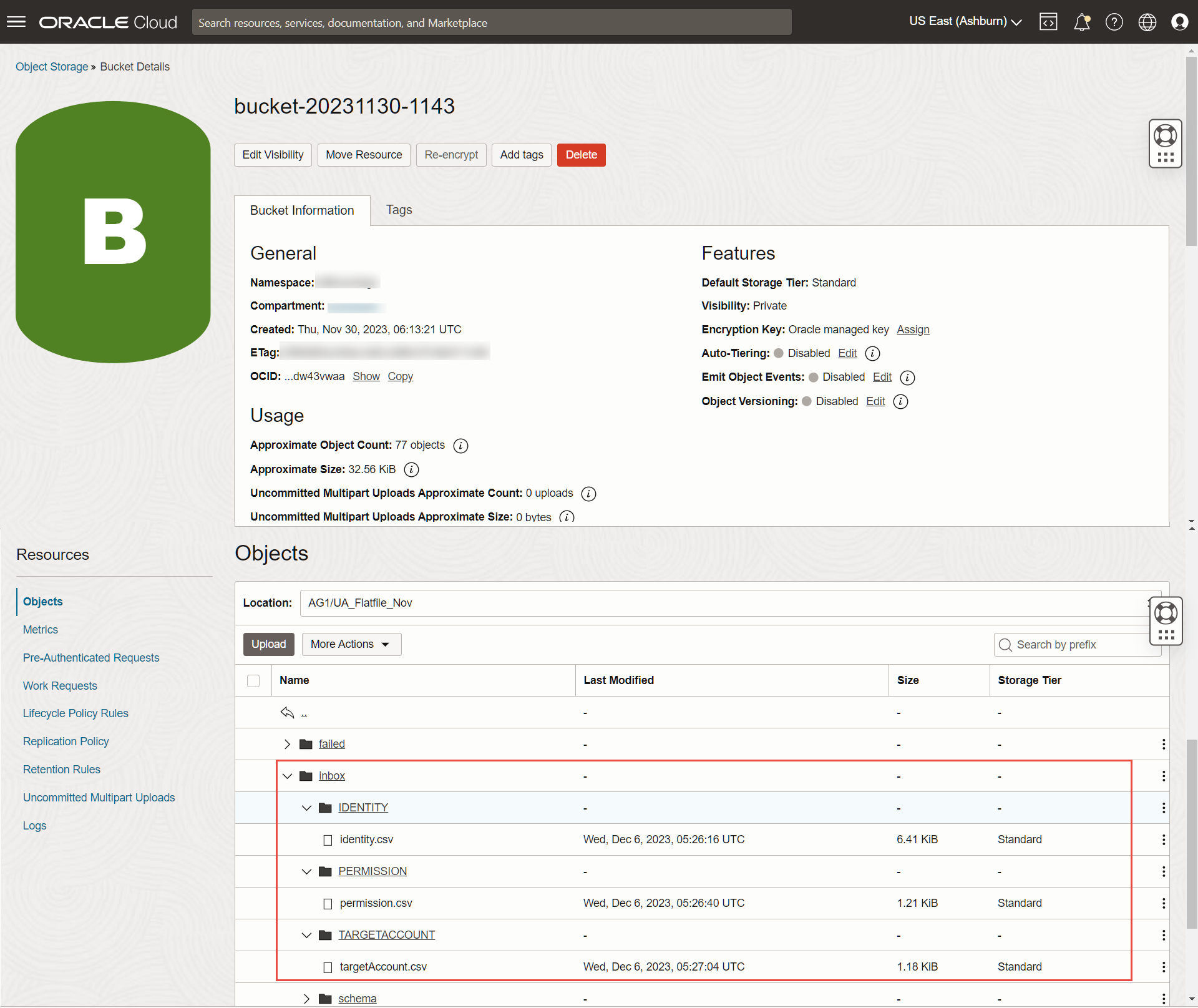The height and width of the screenshot is (1008, 1198).
Task: Open Lifecycle Policy Rules in Resources
Action: [x=75, y=713]
